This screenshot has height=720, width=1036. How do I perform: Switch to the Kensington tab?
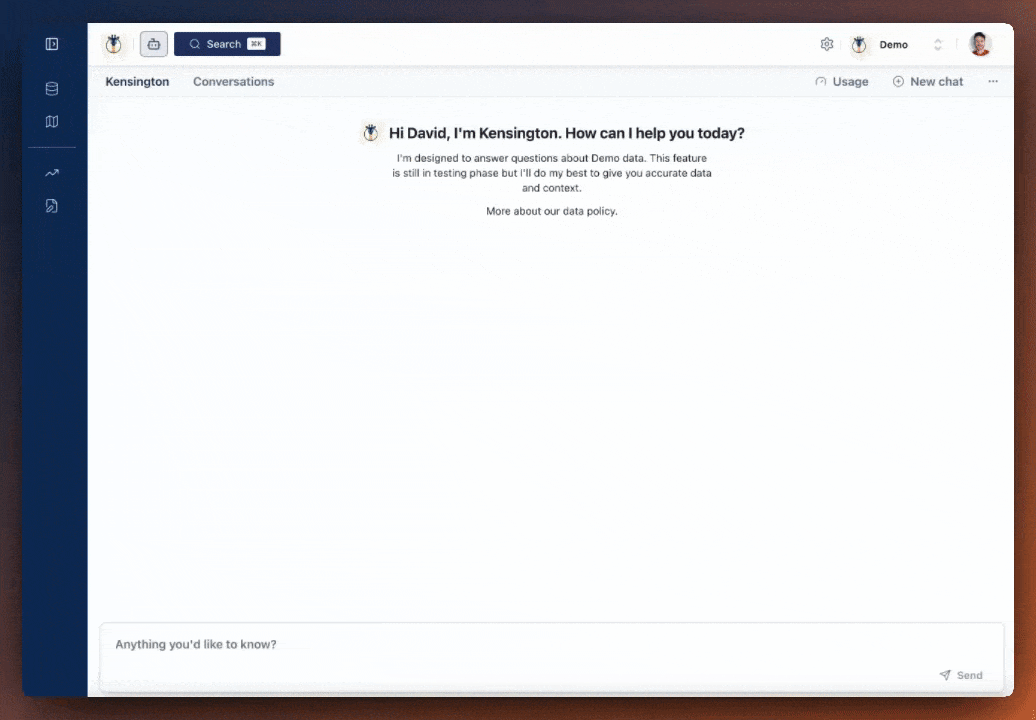137,82
